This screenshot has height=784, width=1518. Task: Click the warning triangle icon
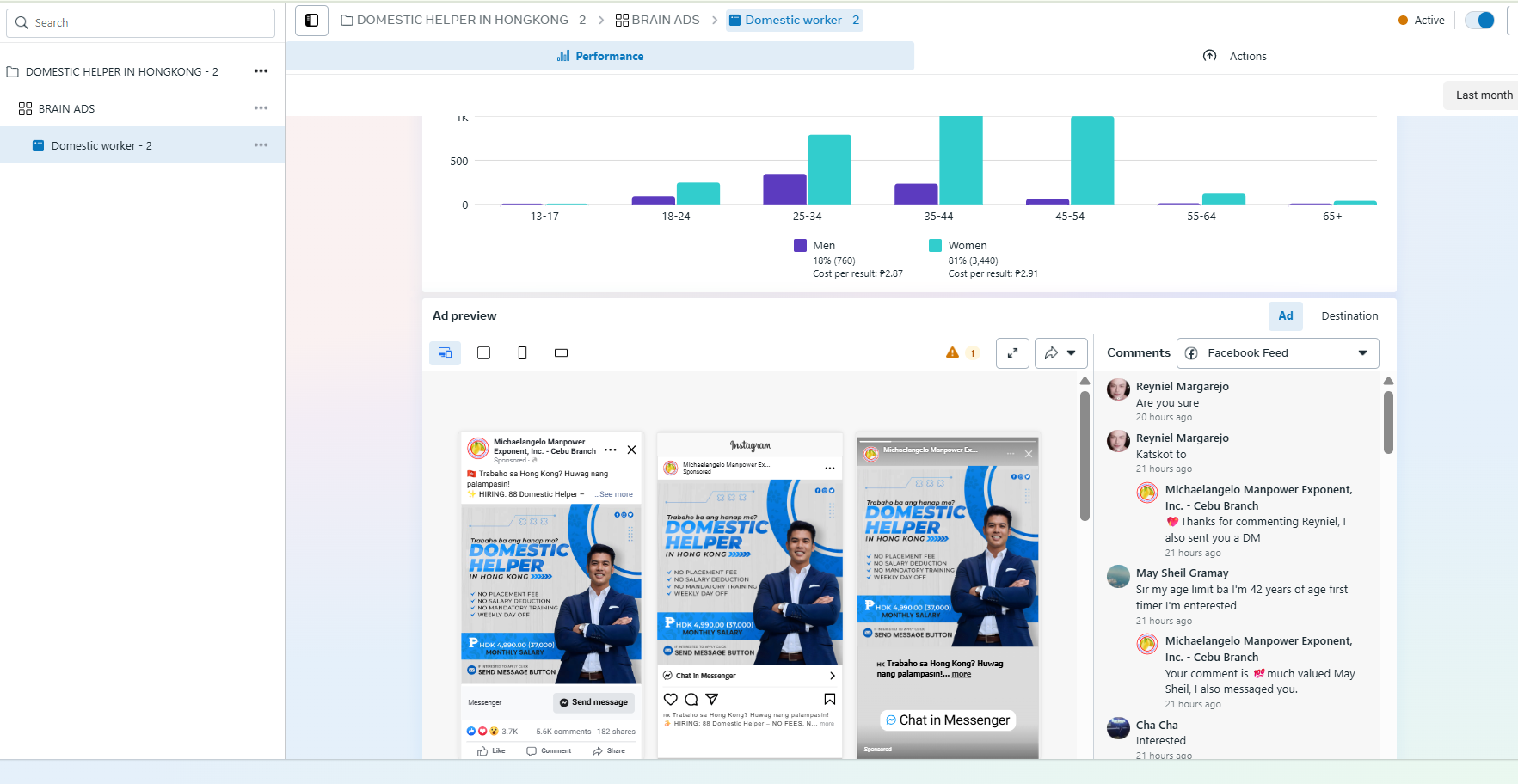pyautogui.click(x=952, y=352)
